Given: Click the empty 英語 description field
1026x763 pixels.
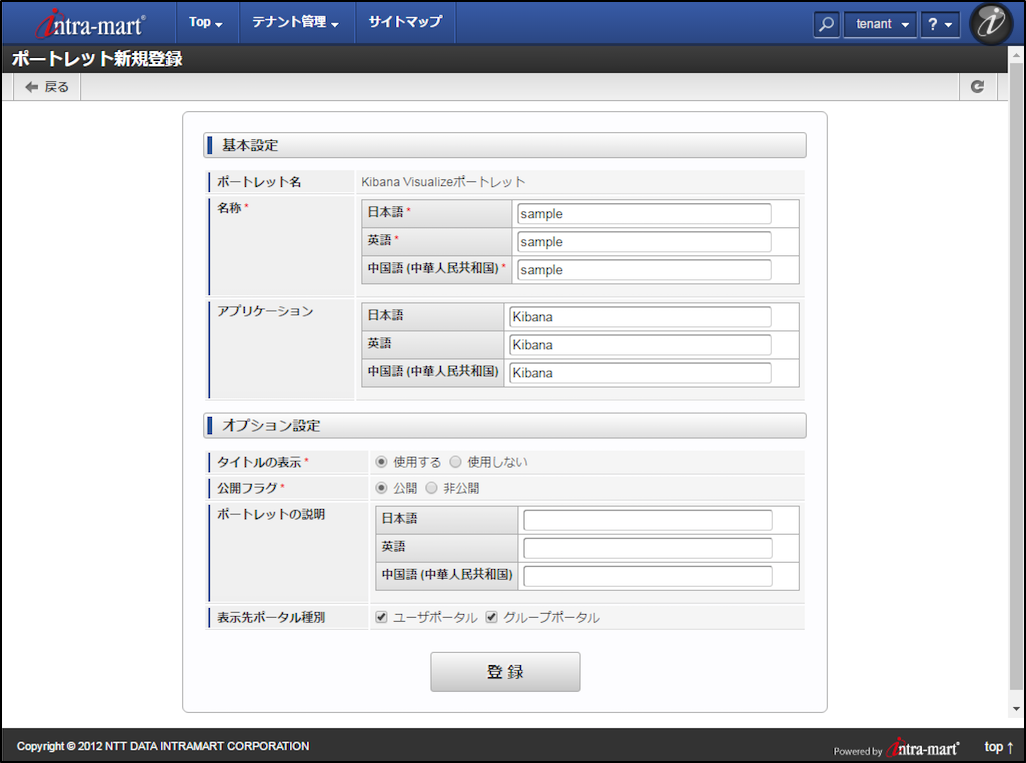Looking at the screenshot, I should tap(649, 548).
